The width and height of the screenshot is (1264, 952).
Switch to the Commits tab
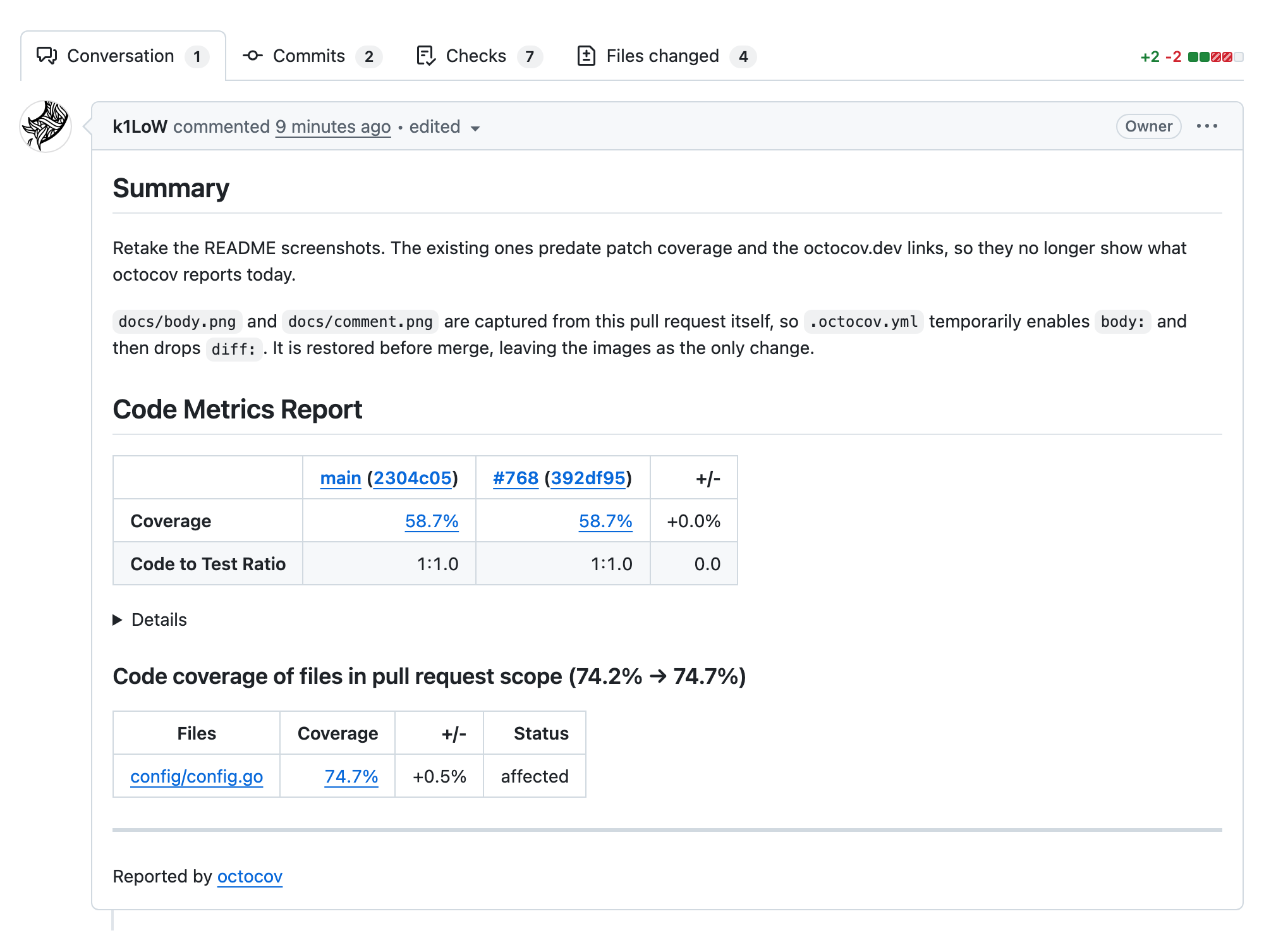(x=312, y=56)
